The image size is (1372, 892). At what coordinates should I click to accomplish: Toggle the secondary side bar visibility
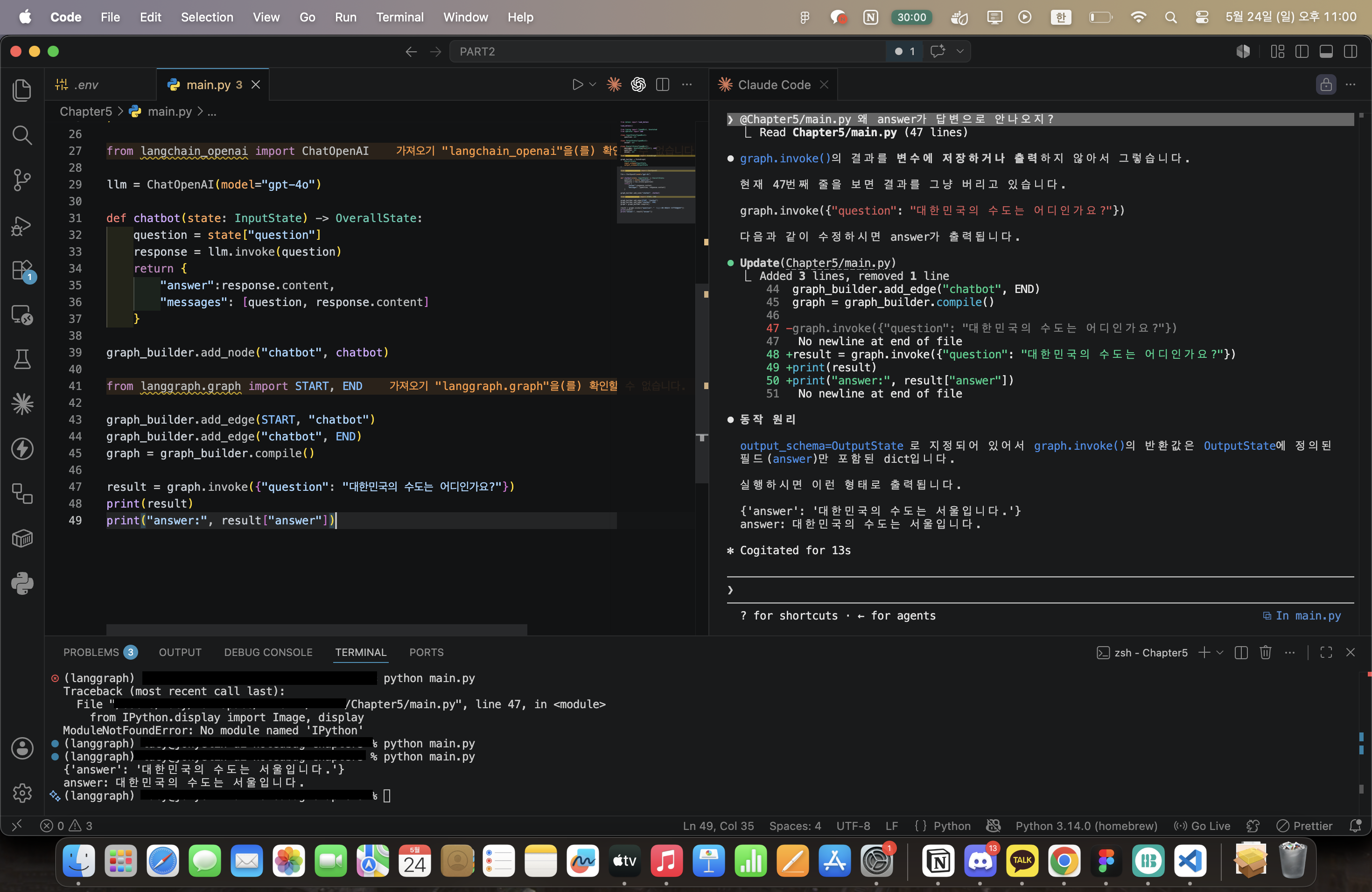[x=1350, y=52]
